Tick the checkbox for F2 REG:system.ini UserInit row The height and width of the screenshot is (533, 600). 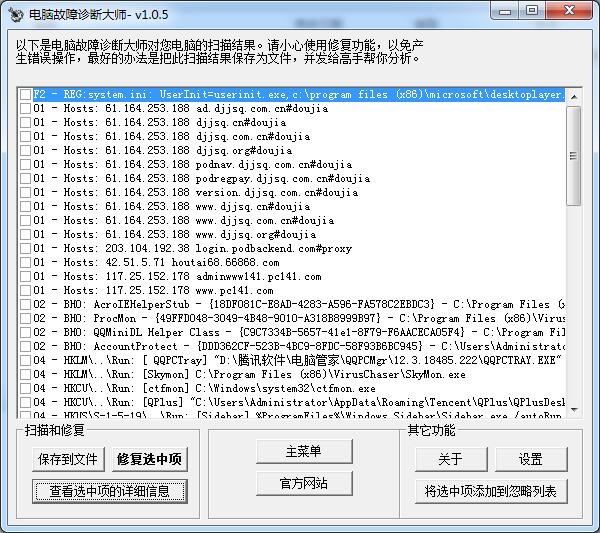click(x=26, y=95)
